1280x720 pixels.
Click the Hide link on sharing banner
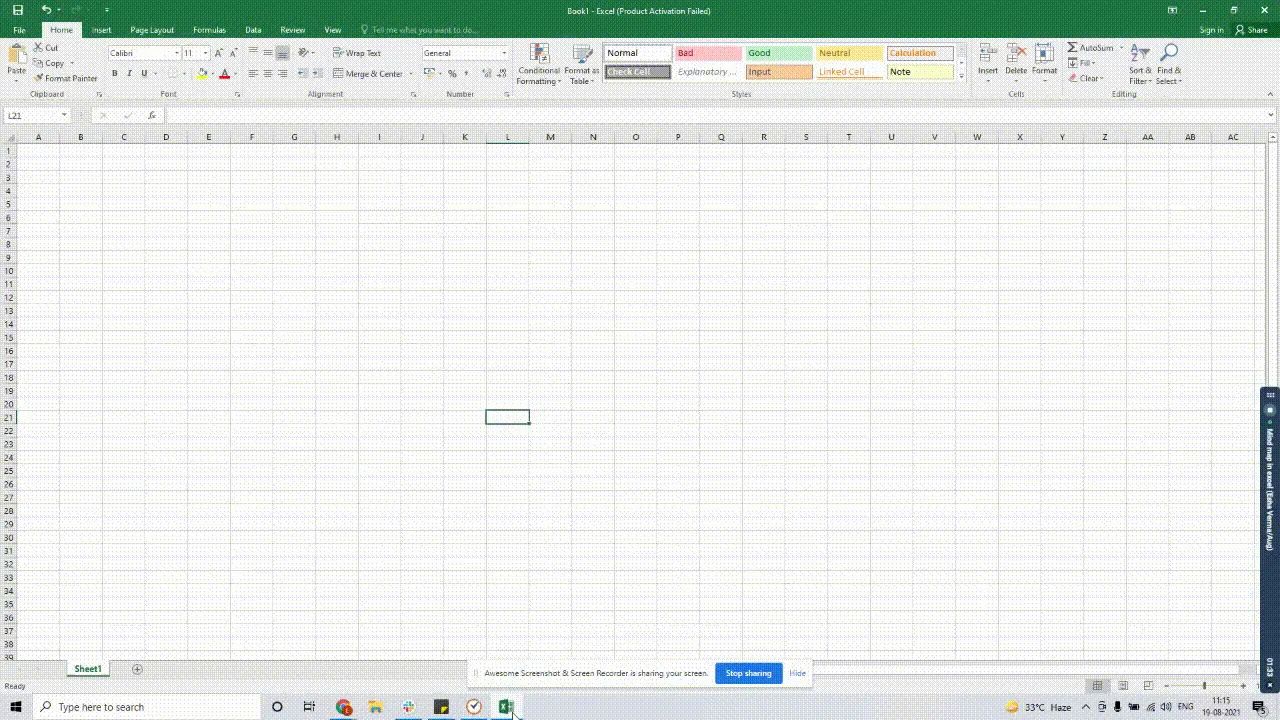coord(797,673)
